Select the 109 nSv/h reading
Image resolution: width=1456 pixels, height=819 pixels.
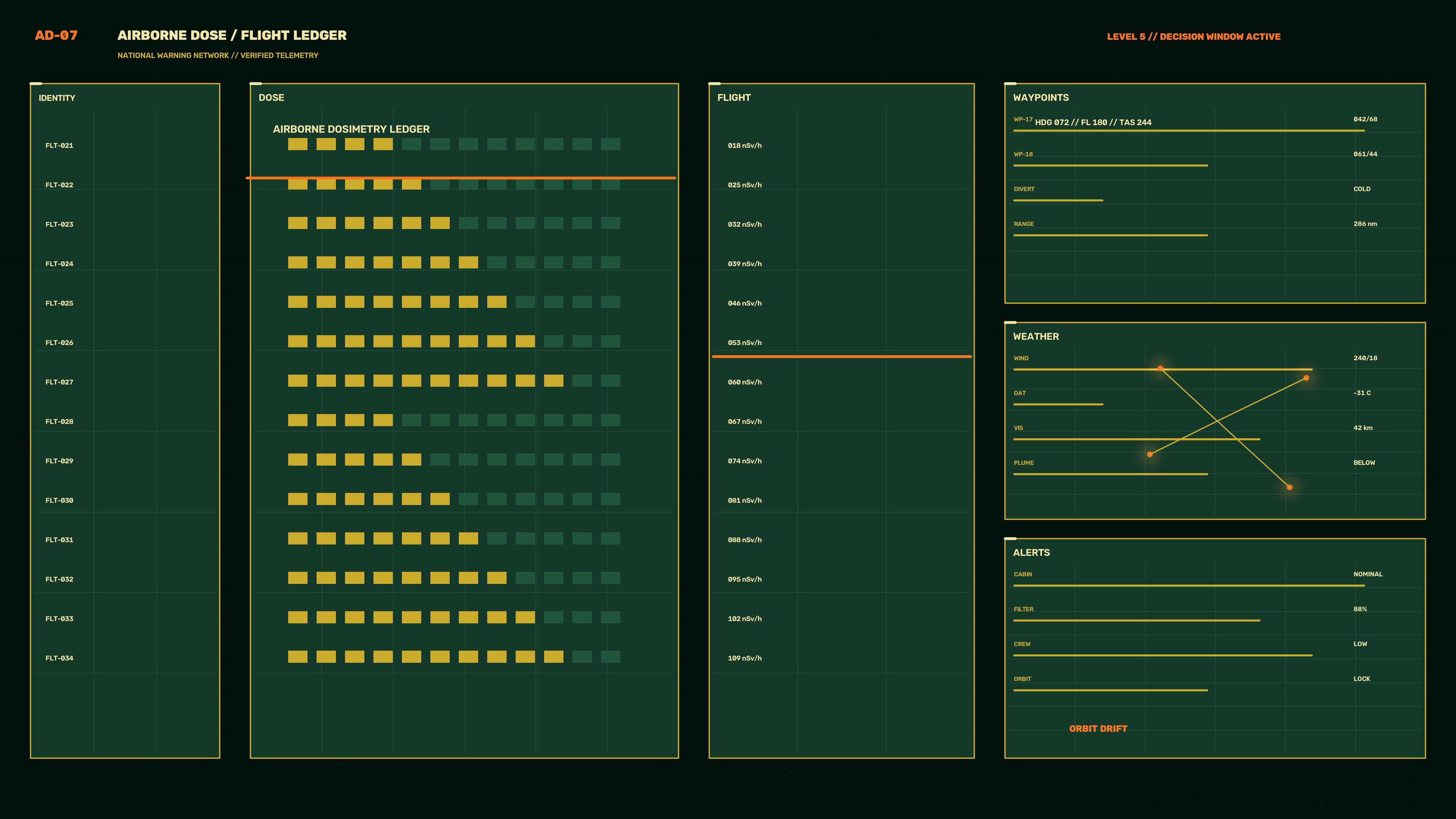coord(744,658)
